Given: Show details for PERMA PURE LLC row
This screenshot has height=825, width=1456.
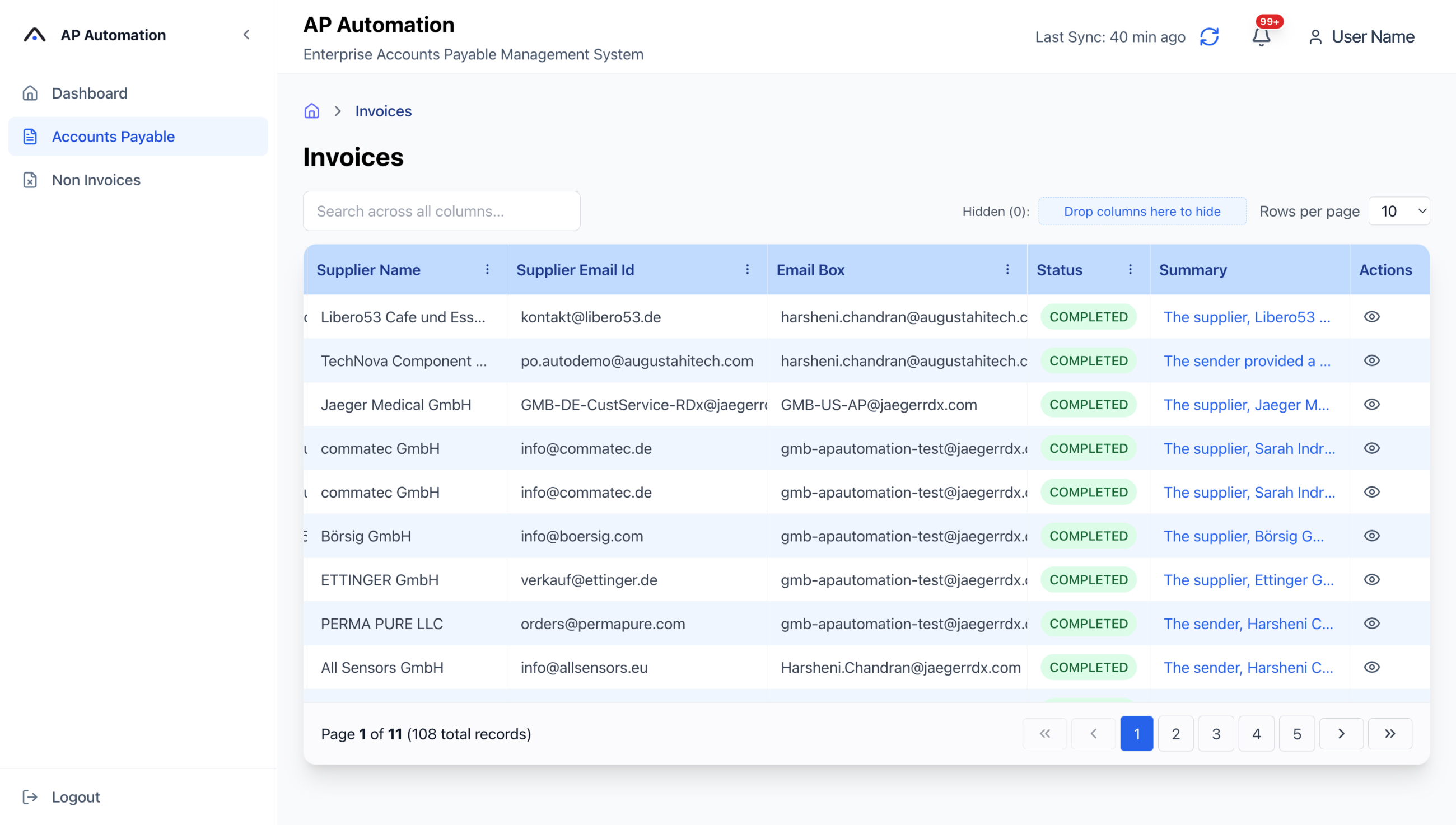Looking at the screenshot, I should pos(1372,624).
